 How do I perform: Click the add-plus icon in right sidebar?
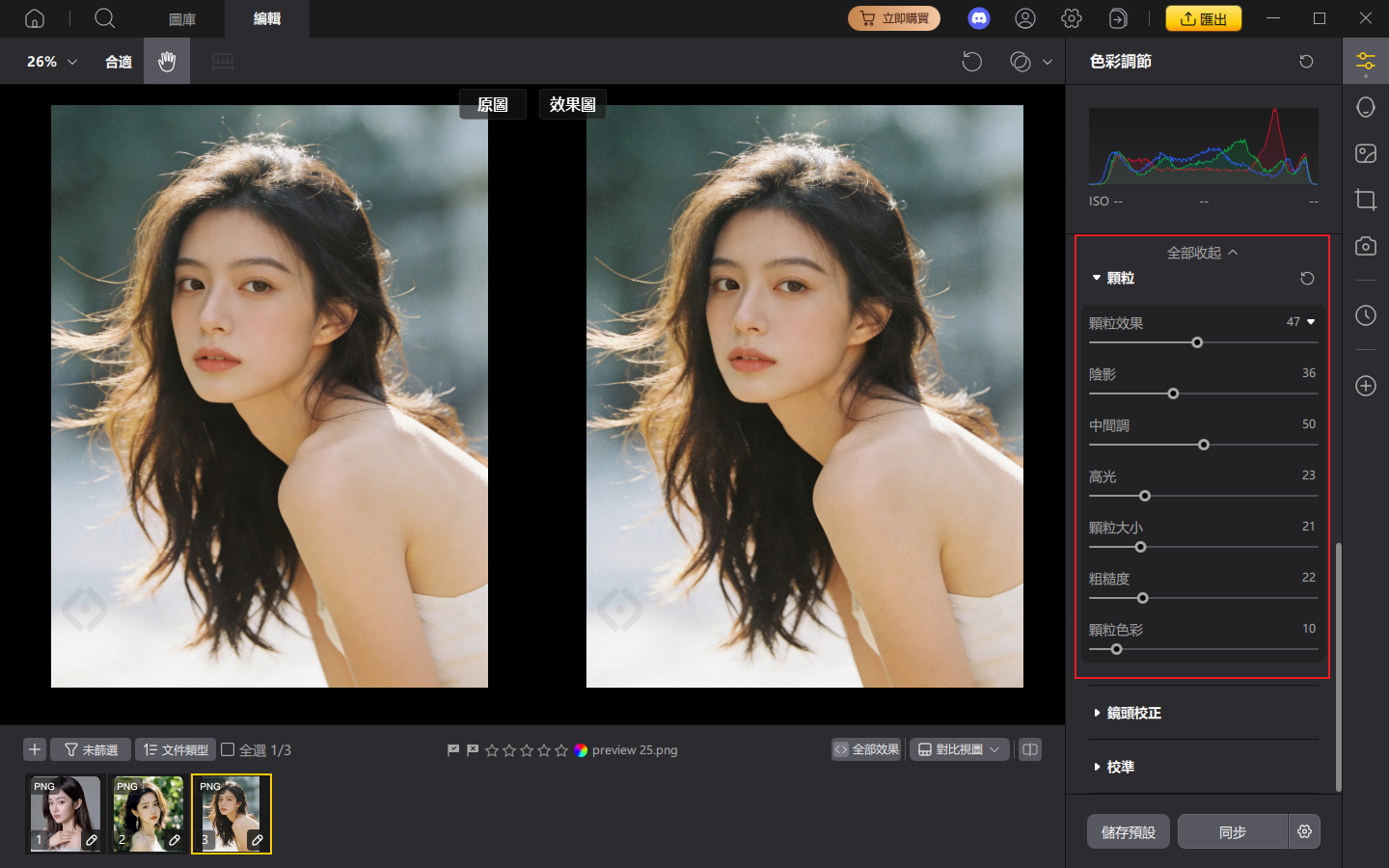click(x=1365, y=386)
